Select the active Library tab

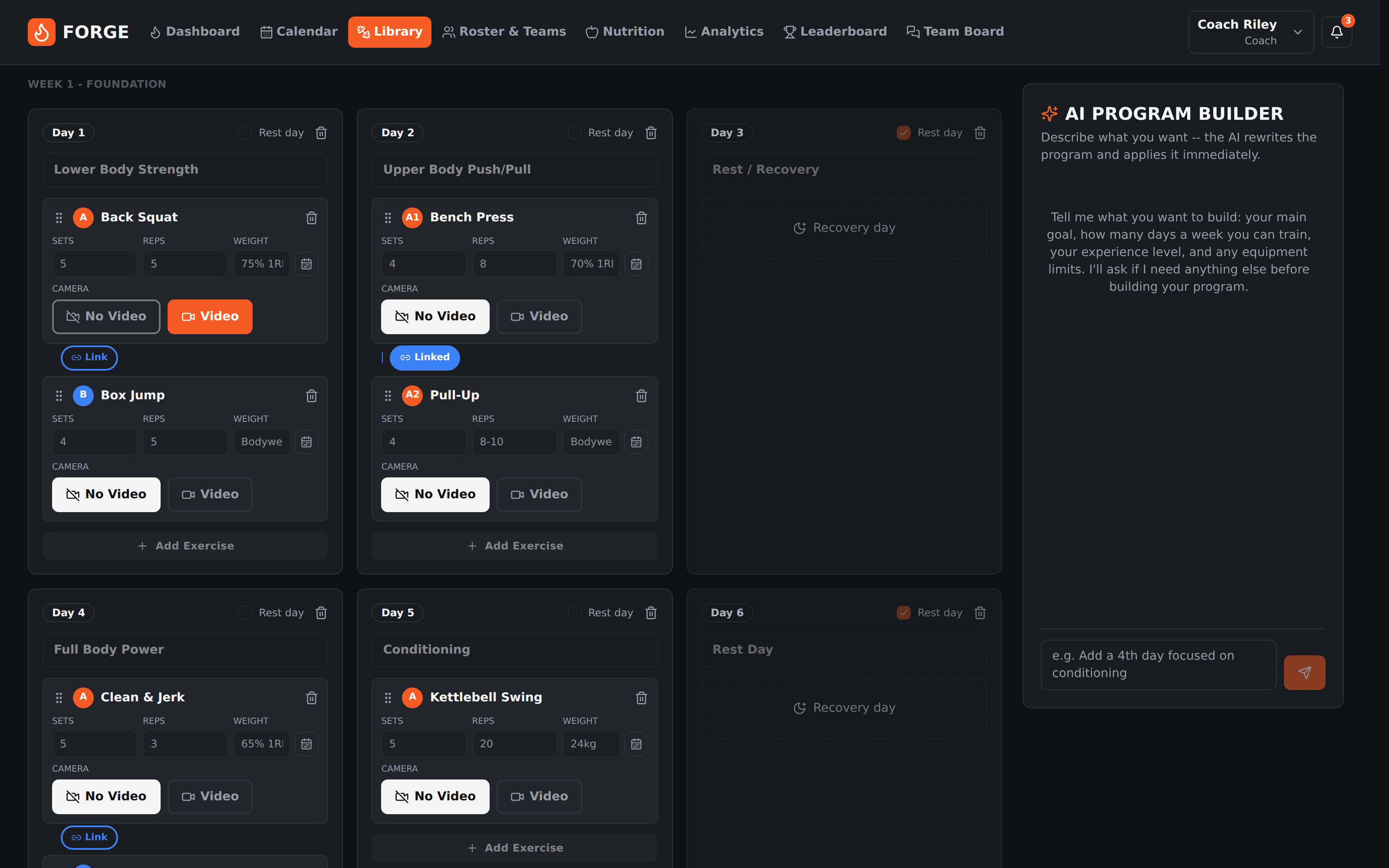[390, 32]
